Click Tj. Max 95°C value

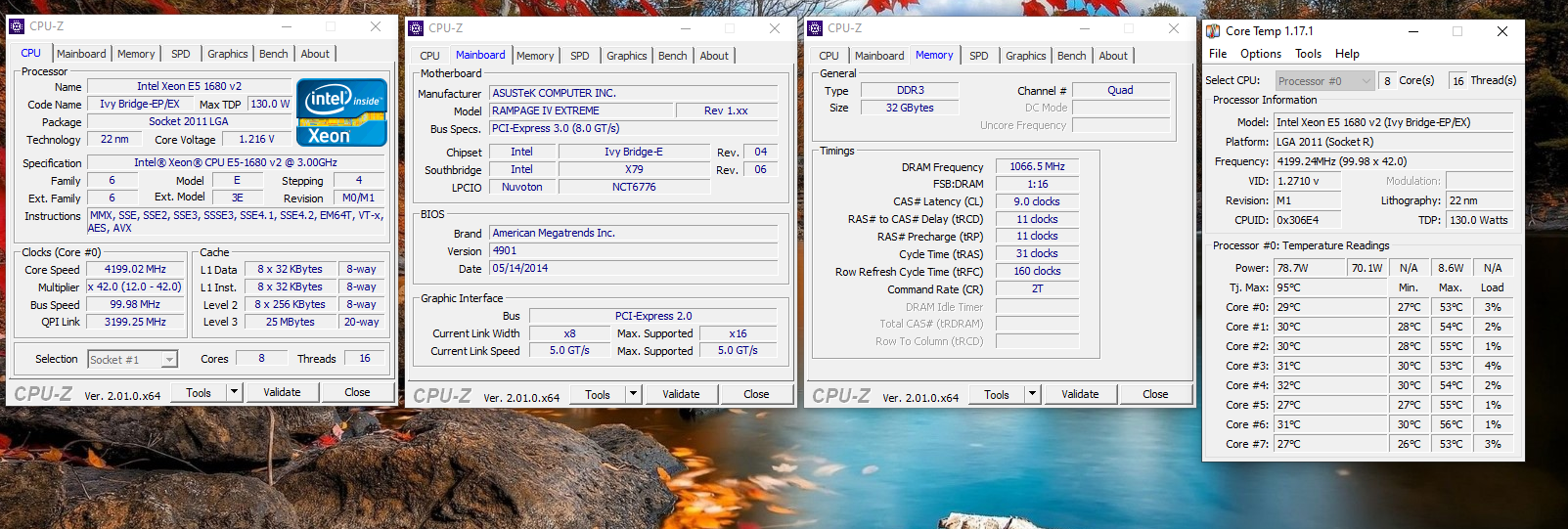[x=1329, y=287]
